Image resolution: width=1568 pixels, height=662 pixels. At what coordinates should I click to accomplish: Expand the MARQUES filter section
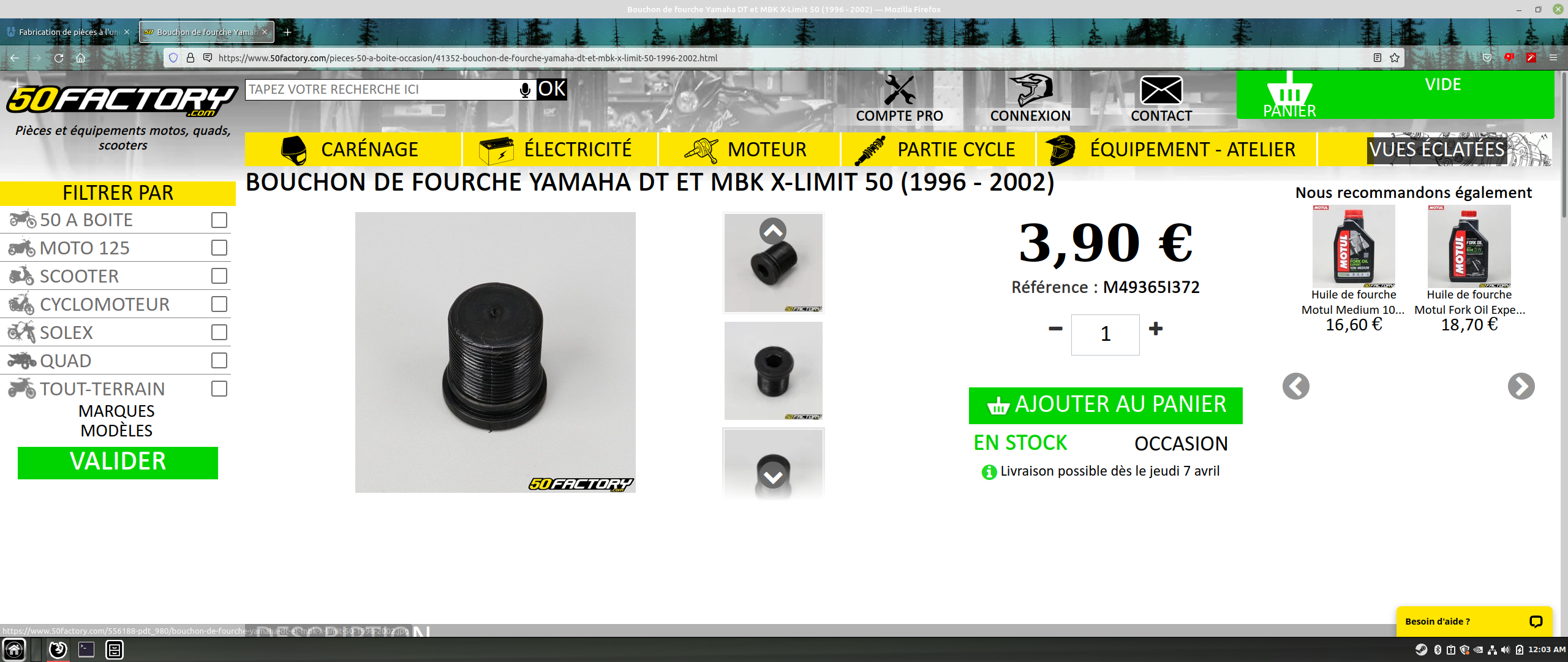(116, 411)
